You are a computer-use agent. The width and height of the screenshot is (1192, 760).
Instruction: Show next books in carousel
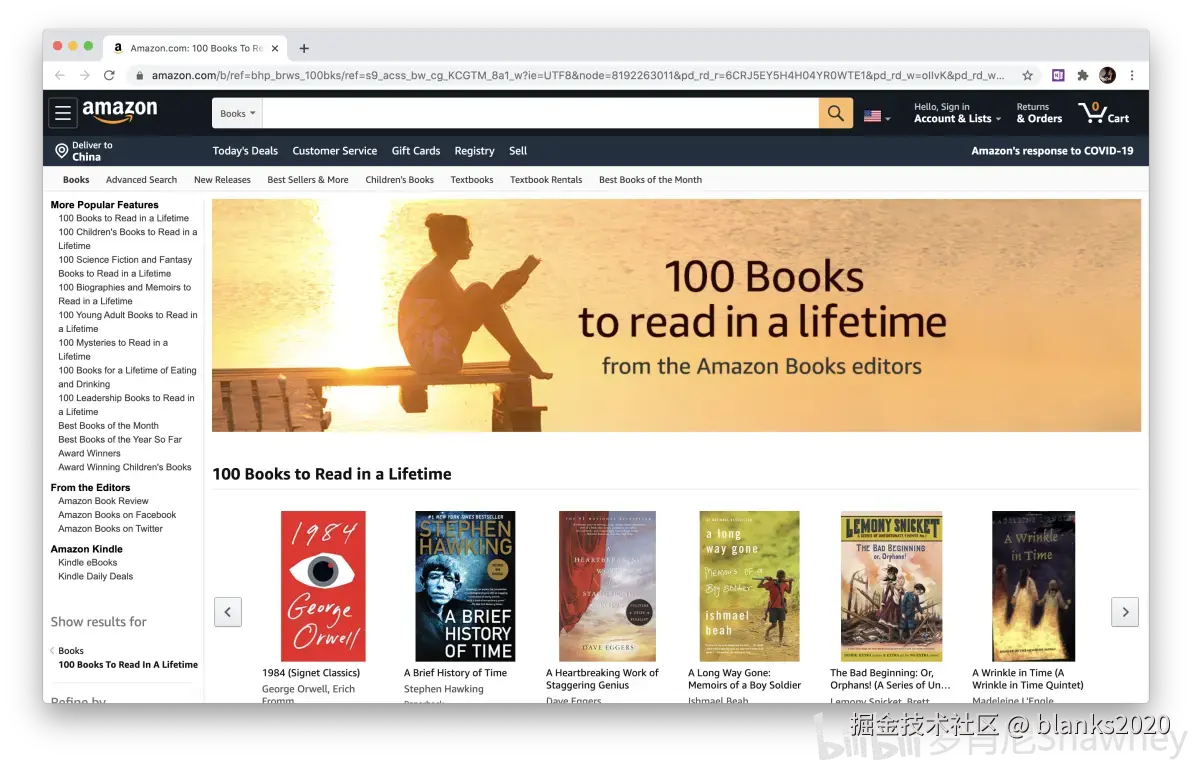(x=1125, y=612)
